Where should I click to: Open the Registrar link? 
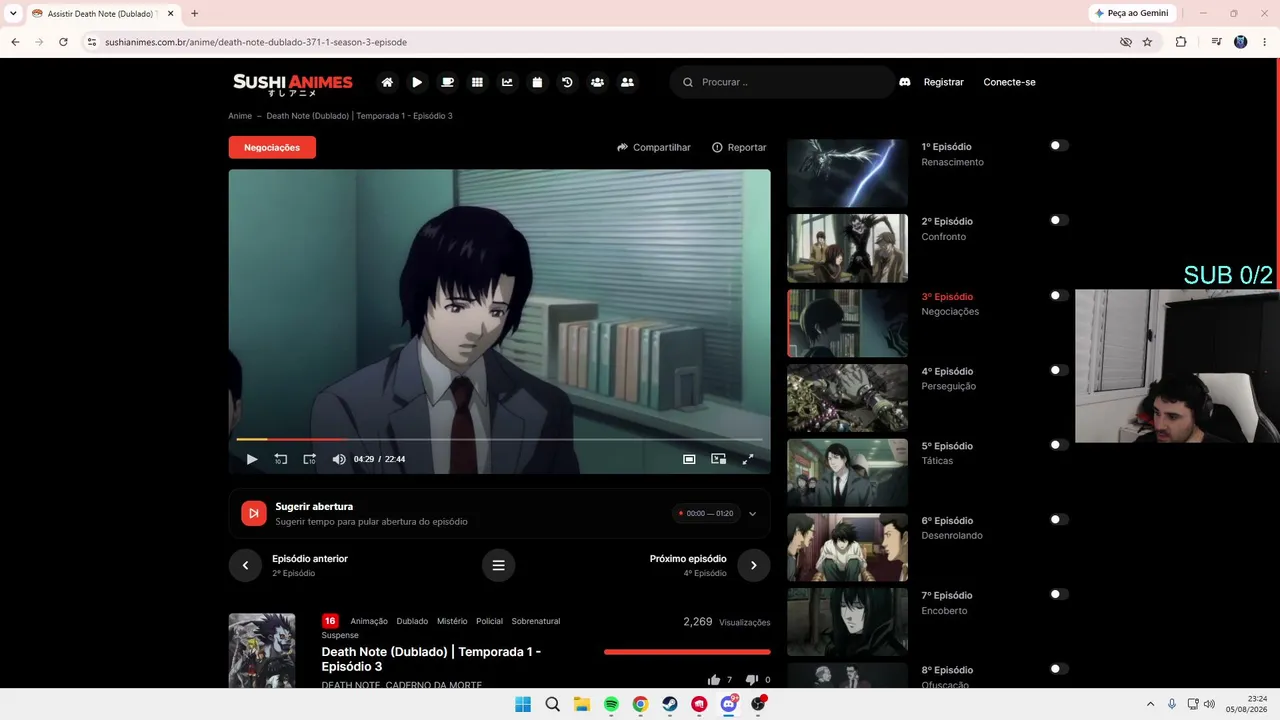point(944,82)
